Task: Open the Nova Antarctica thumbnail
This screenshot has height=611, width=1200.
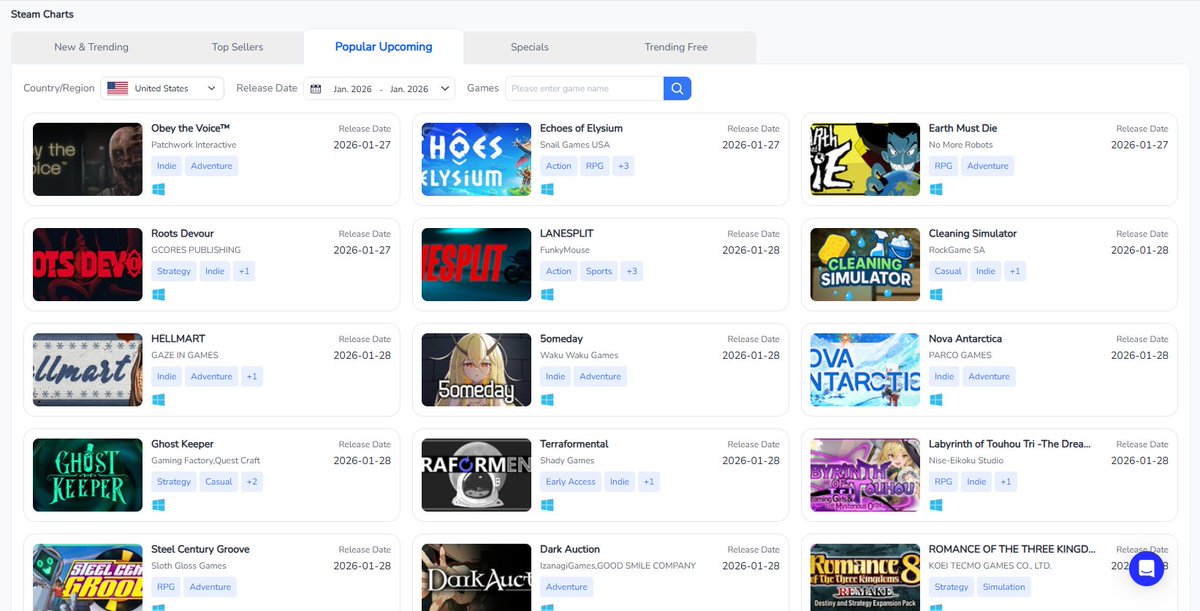Action: 865,370
